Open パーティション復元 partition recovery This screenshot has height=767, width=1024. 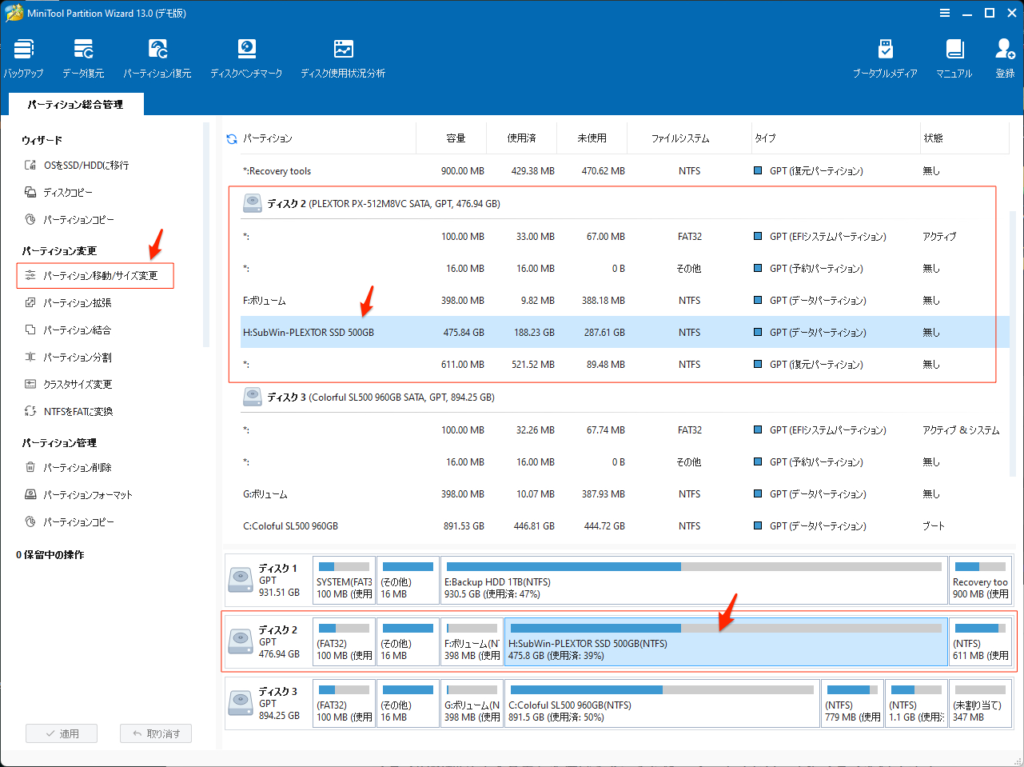click(x=158, y=58)
